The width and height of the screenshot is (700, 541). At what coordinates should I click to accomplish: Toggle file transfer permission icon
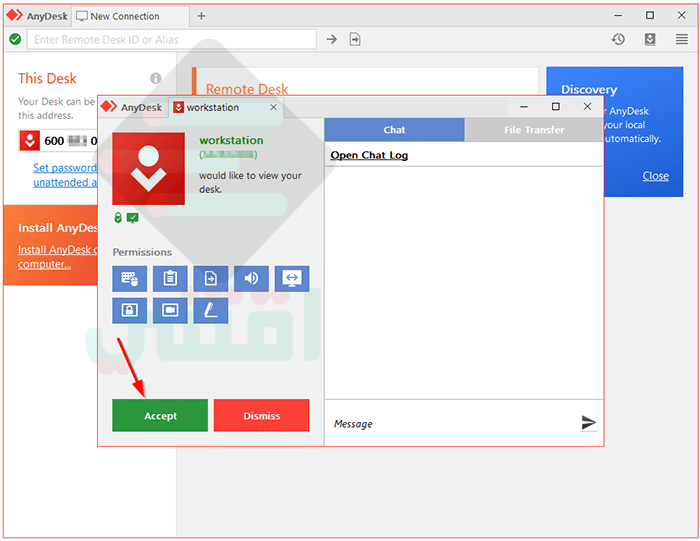[x=211, y=279]
